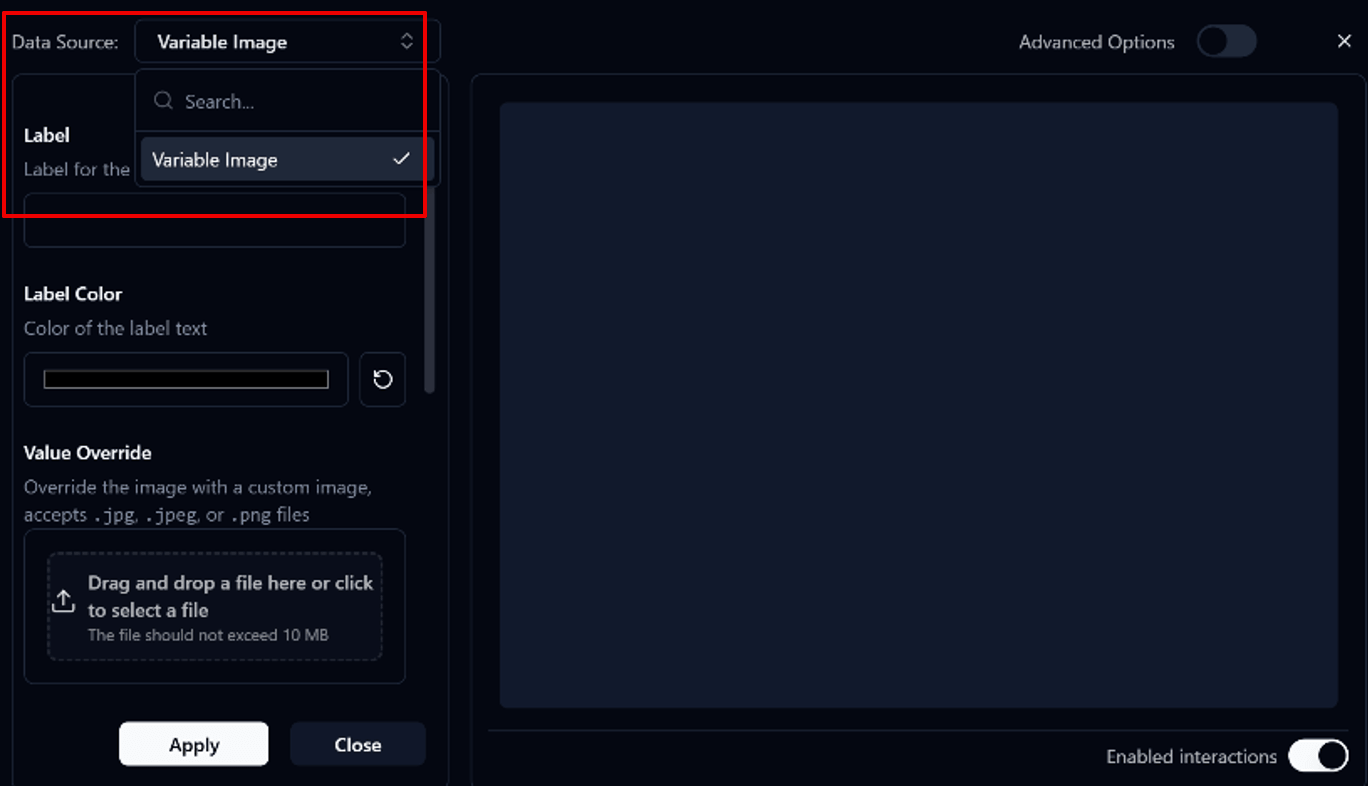Click the Label text input field
Image resolution: width=1368 pixels, height=786 pixels.
[x=214, y=220]
